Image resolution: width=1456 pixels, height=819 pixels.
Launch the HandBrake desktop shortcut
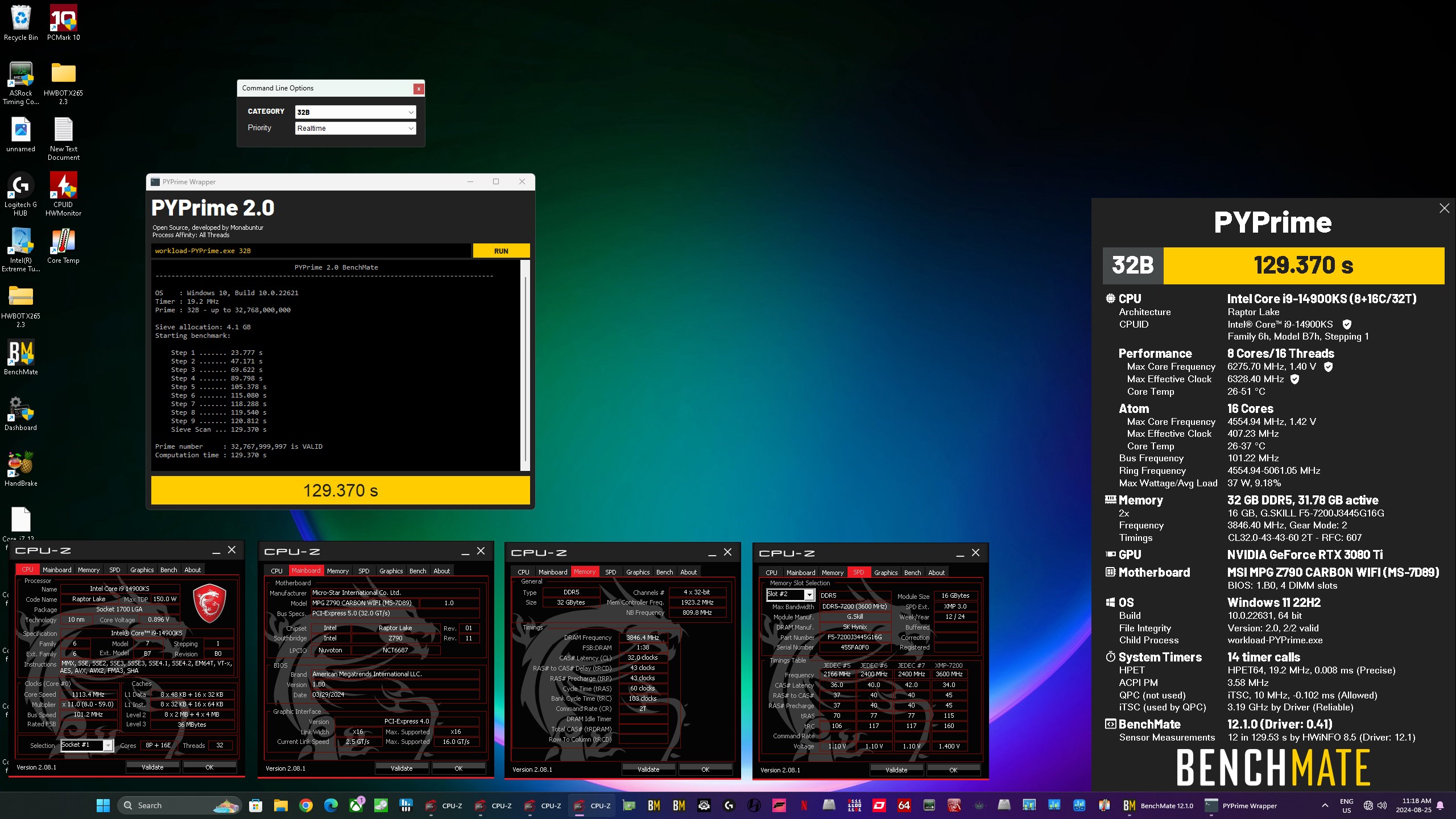click(21, 469)
